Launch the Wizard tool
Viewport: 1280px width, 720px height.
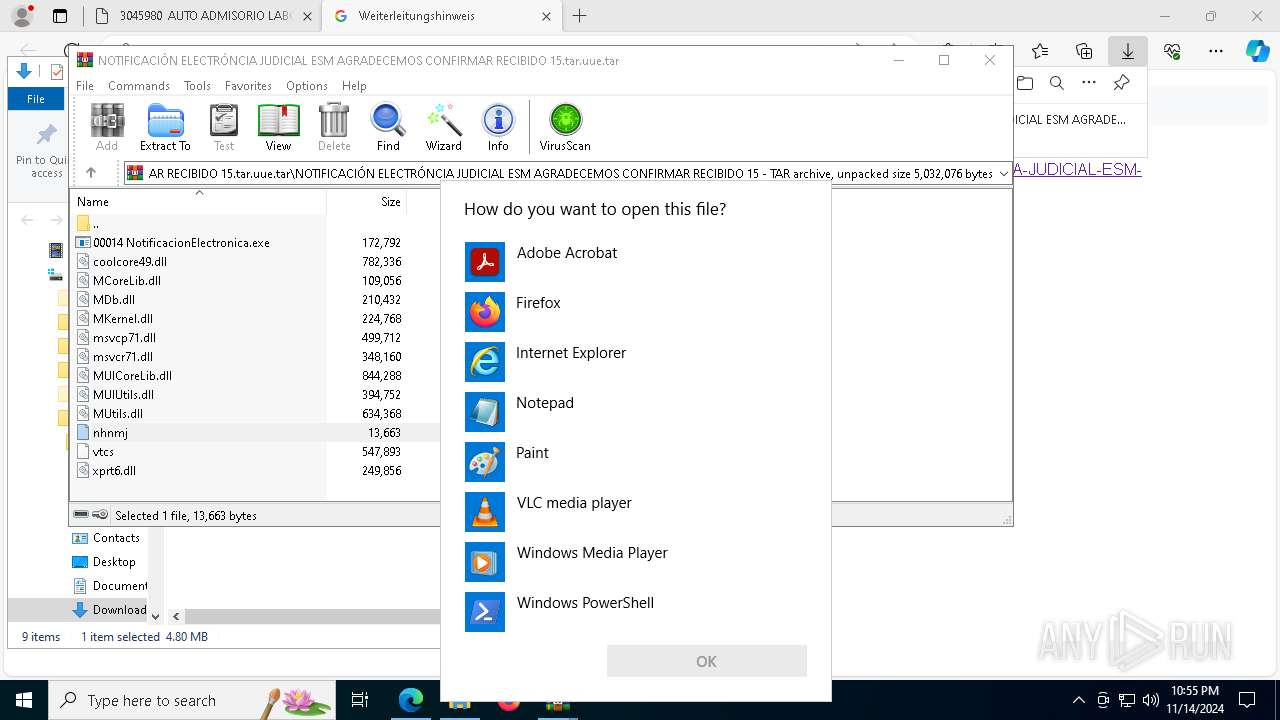443,127
